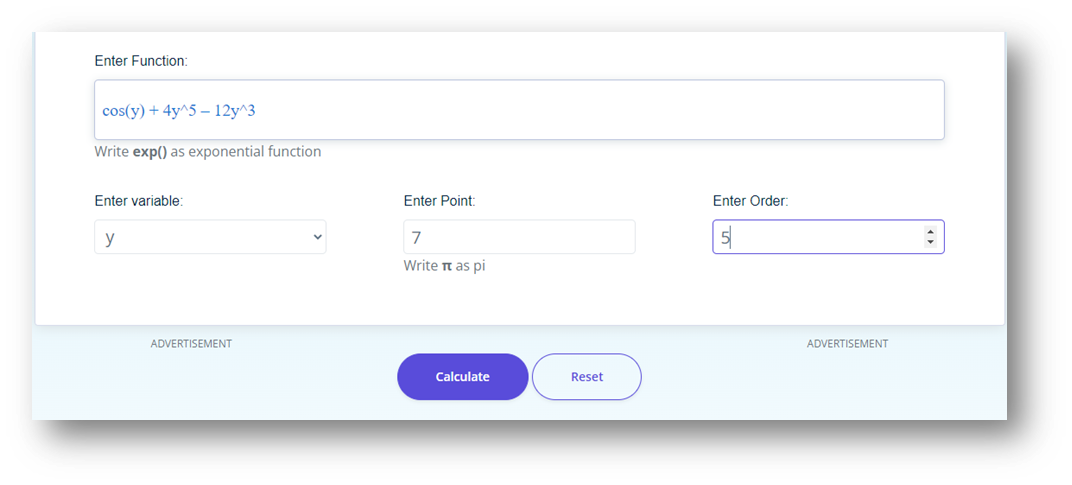Click the "Enter variable:" label

[x=139, y=201]
